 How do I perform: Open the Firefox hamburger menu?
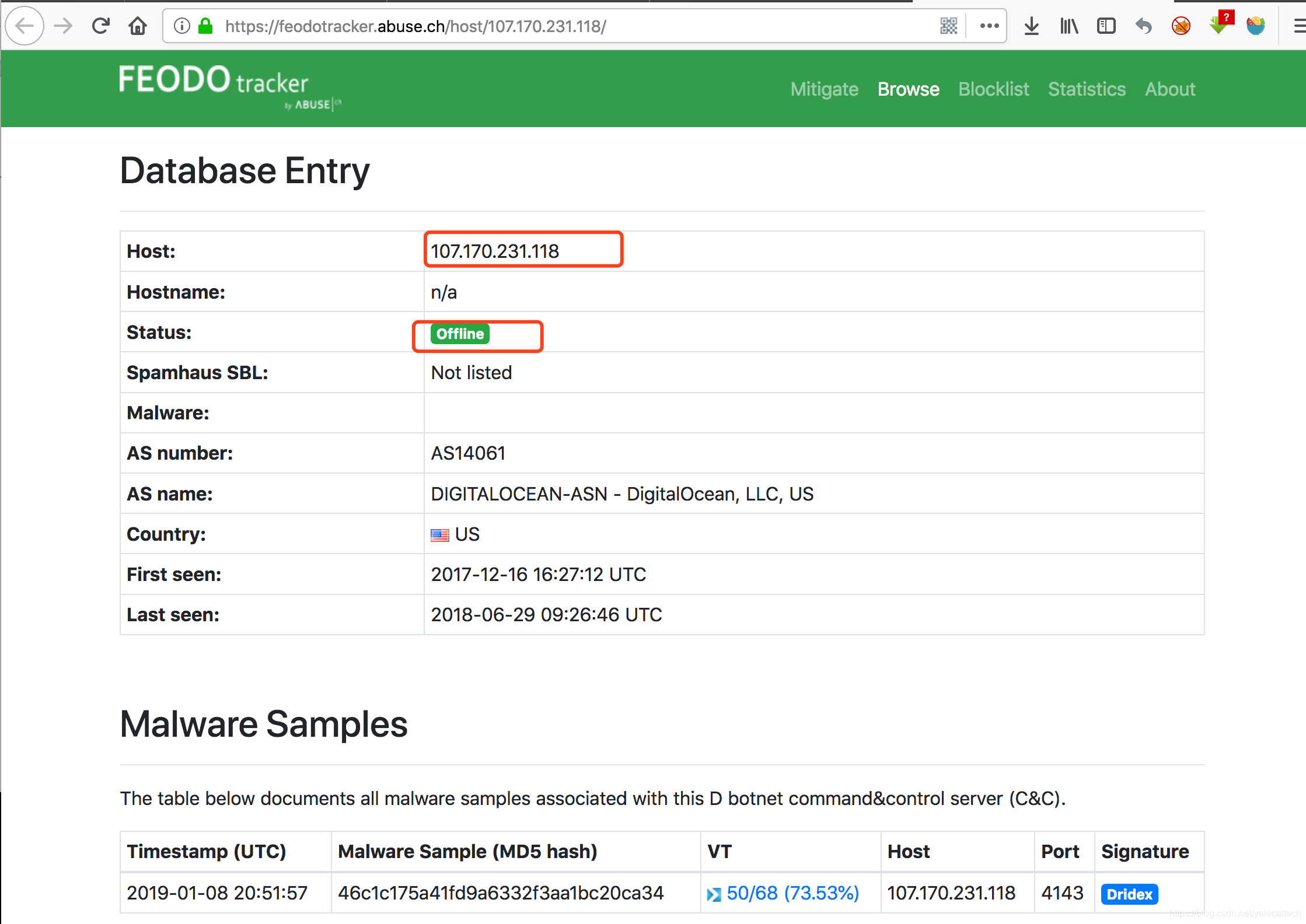1299,26
